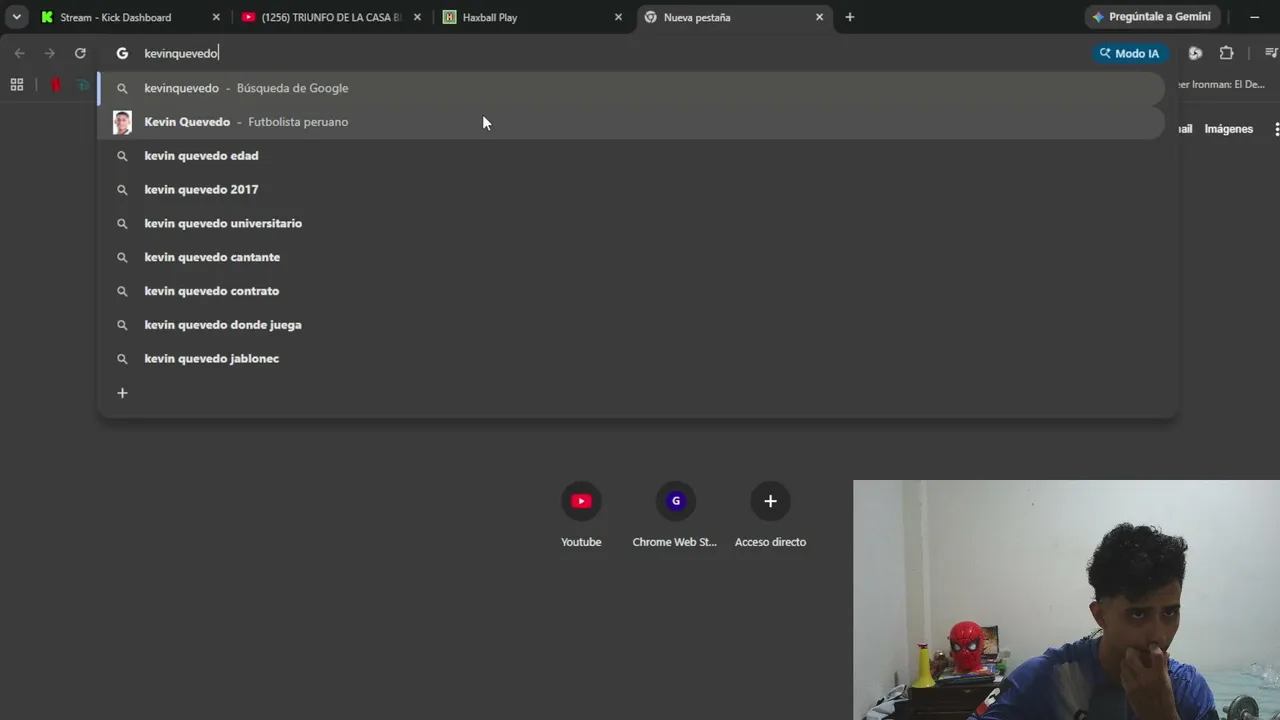Choose the Kevin Quevedo Futbolista peruano suggestion

pos(631,122)
